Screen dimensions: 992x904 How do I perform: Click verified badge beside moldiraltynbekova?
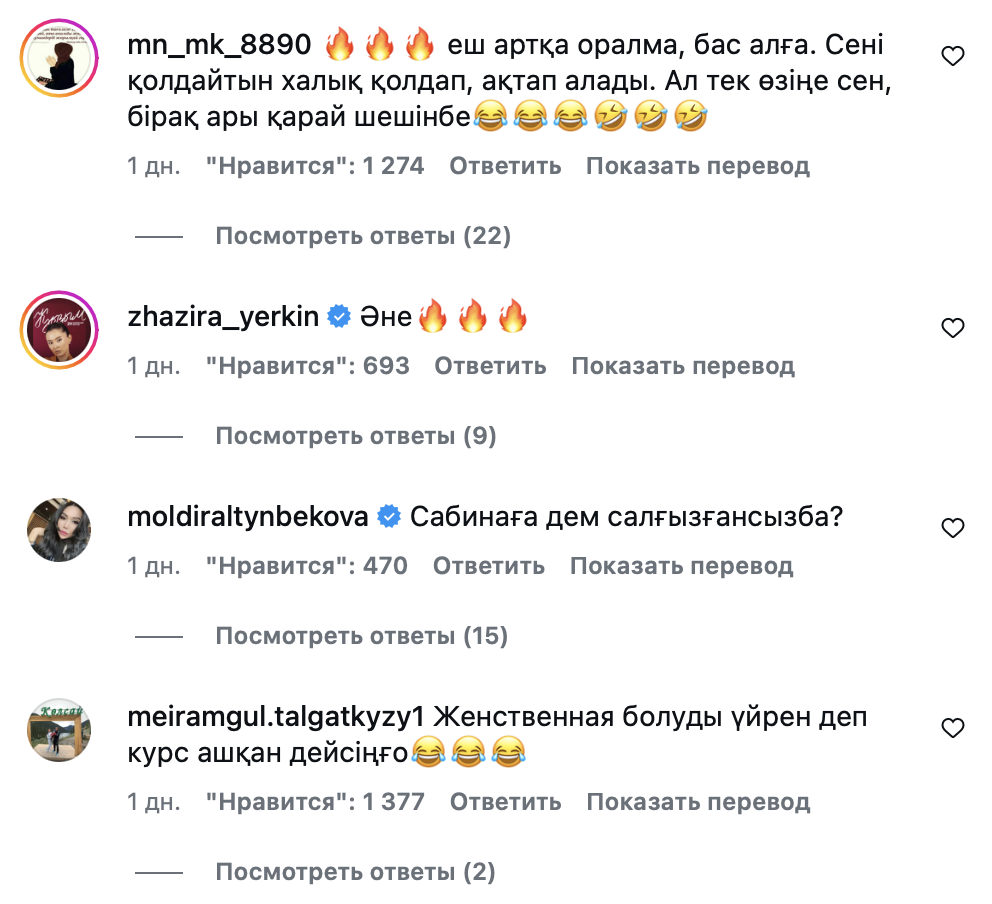389,517
